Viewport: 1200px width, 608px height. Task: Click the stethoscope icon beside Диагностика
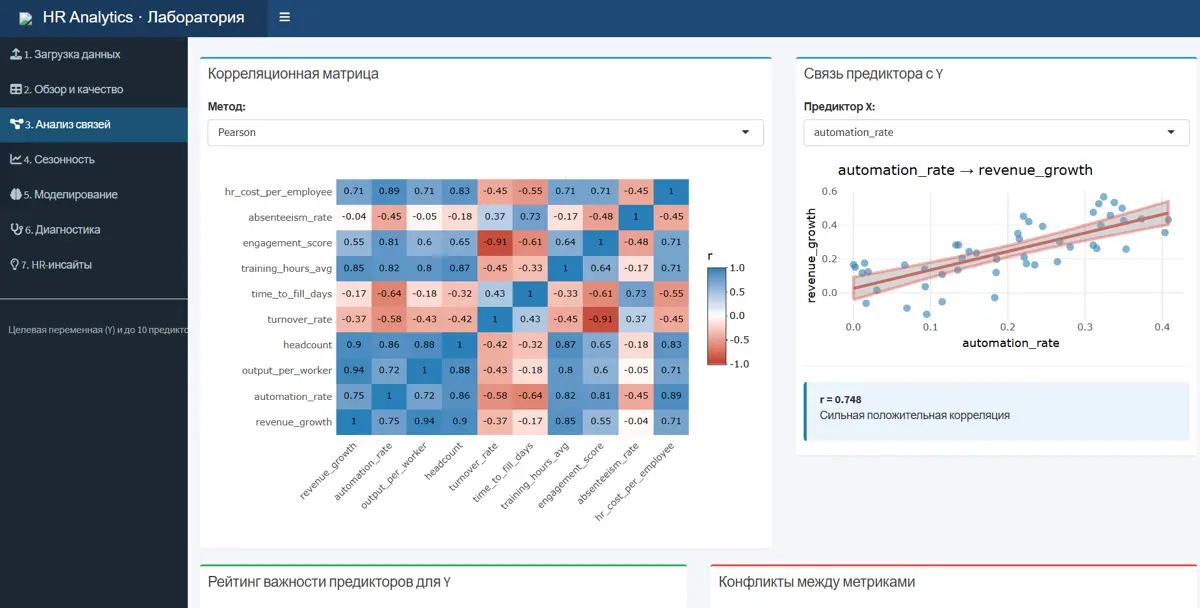coord(15,229)
